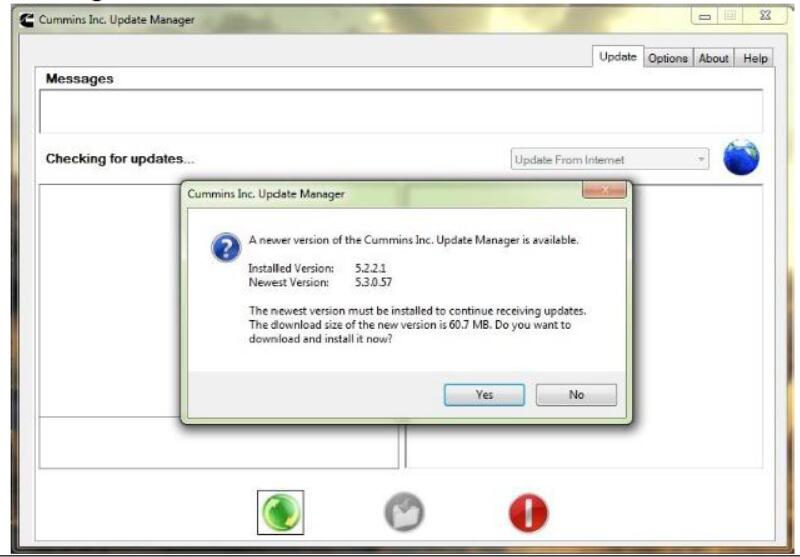Click the Installed Version label in dialog
This screenshot has width=800, height=557.
coord(291,268)
